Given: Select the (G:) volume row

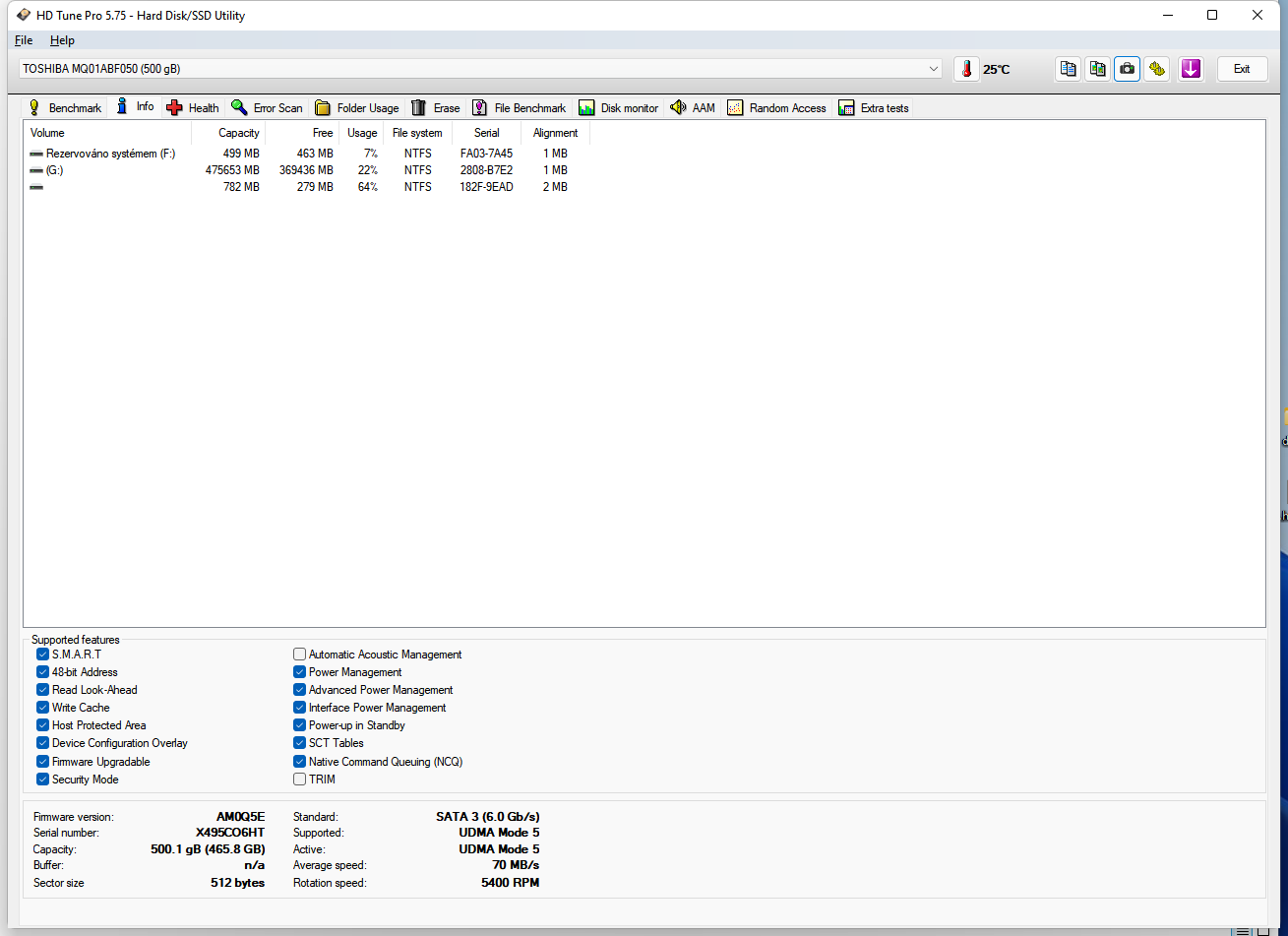Looking at the screenshot, I should (54, 170).
